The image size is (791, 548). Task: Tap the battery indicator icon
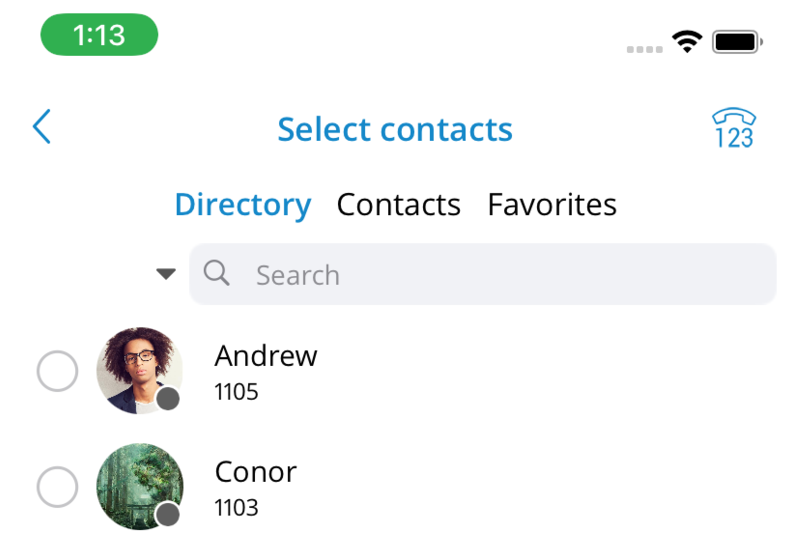point(737,42)
